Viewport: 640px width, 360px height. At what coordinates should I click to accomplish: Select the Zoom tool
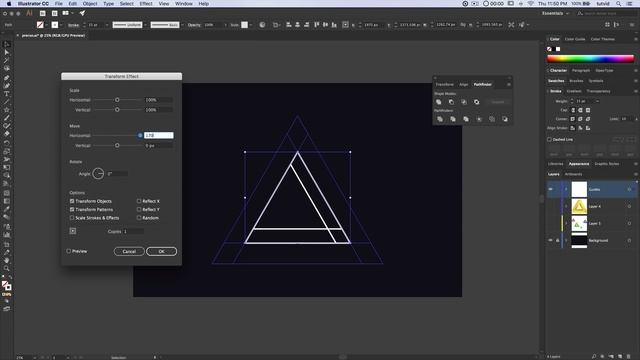pos(6,268)
